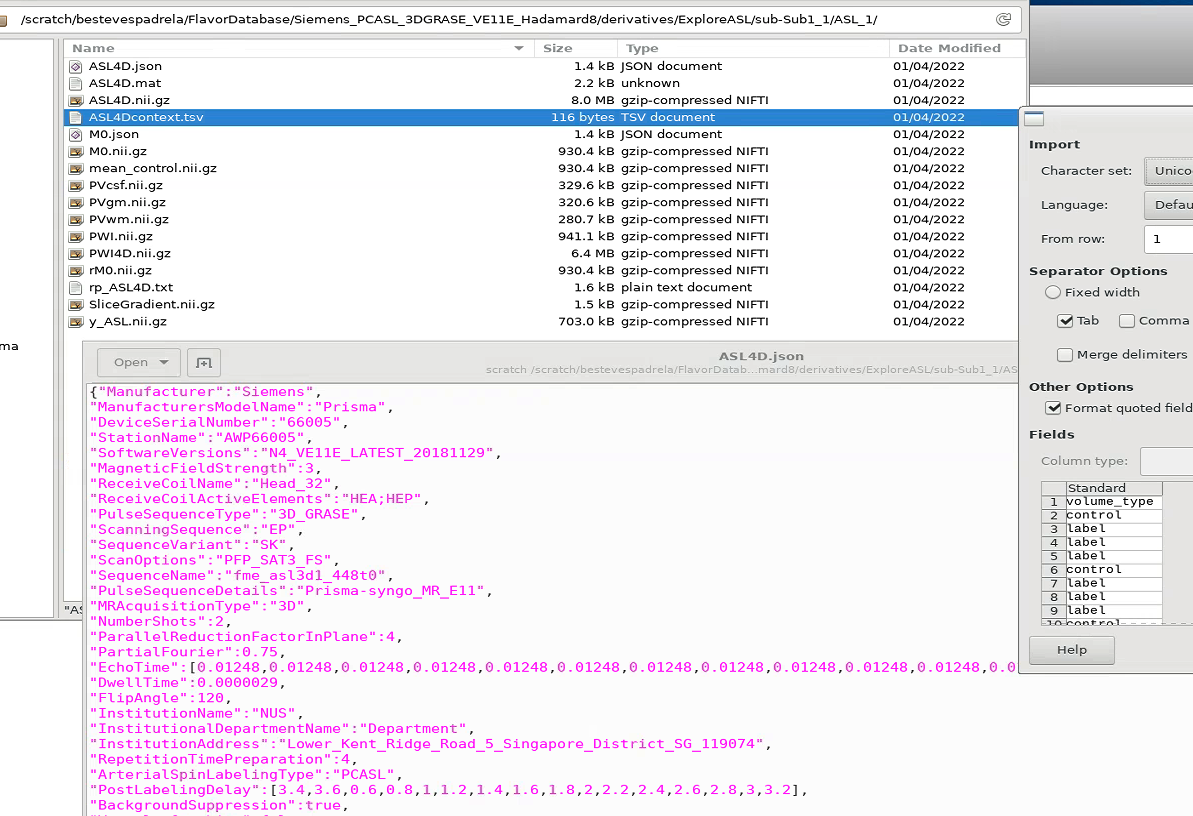The height and width of the screenshot is (816, 1193).
Task: Enable the Merge delimiters checkbox
Action: [1065, 354]
